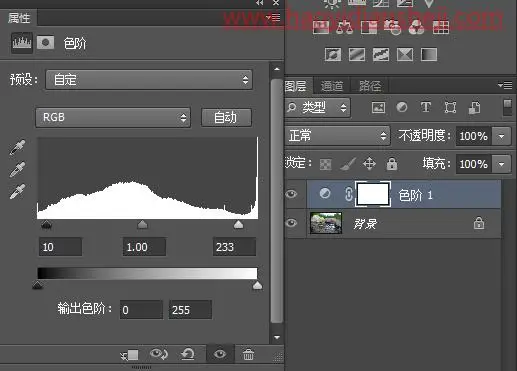Open the 类型 filter type dropdown
The image size is (517, 371).
click(x=318, y=107)
